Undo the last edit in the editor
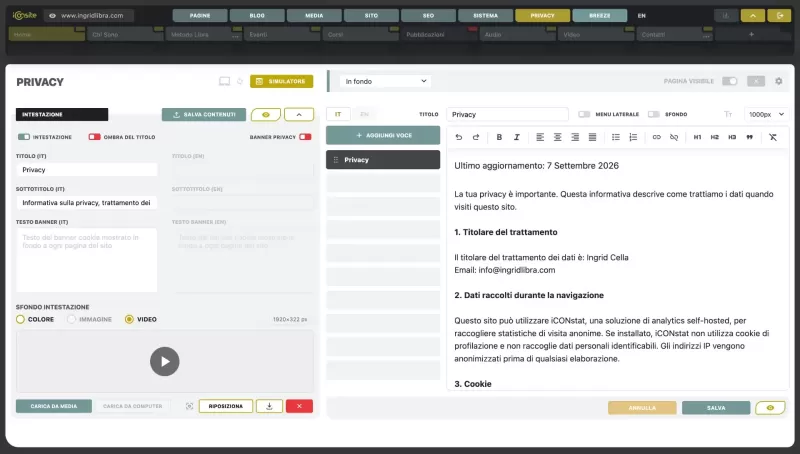This screenshot has width=800, height=454. (459, 137)
